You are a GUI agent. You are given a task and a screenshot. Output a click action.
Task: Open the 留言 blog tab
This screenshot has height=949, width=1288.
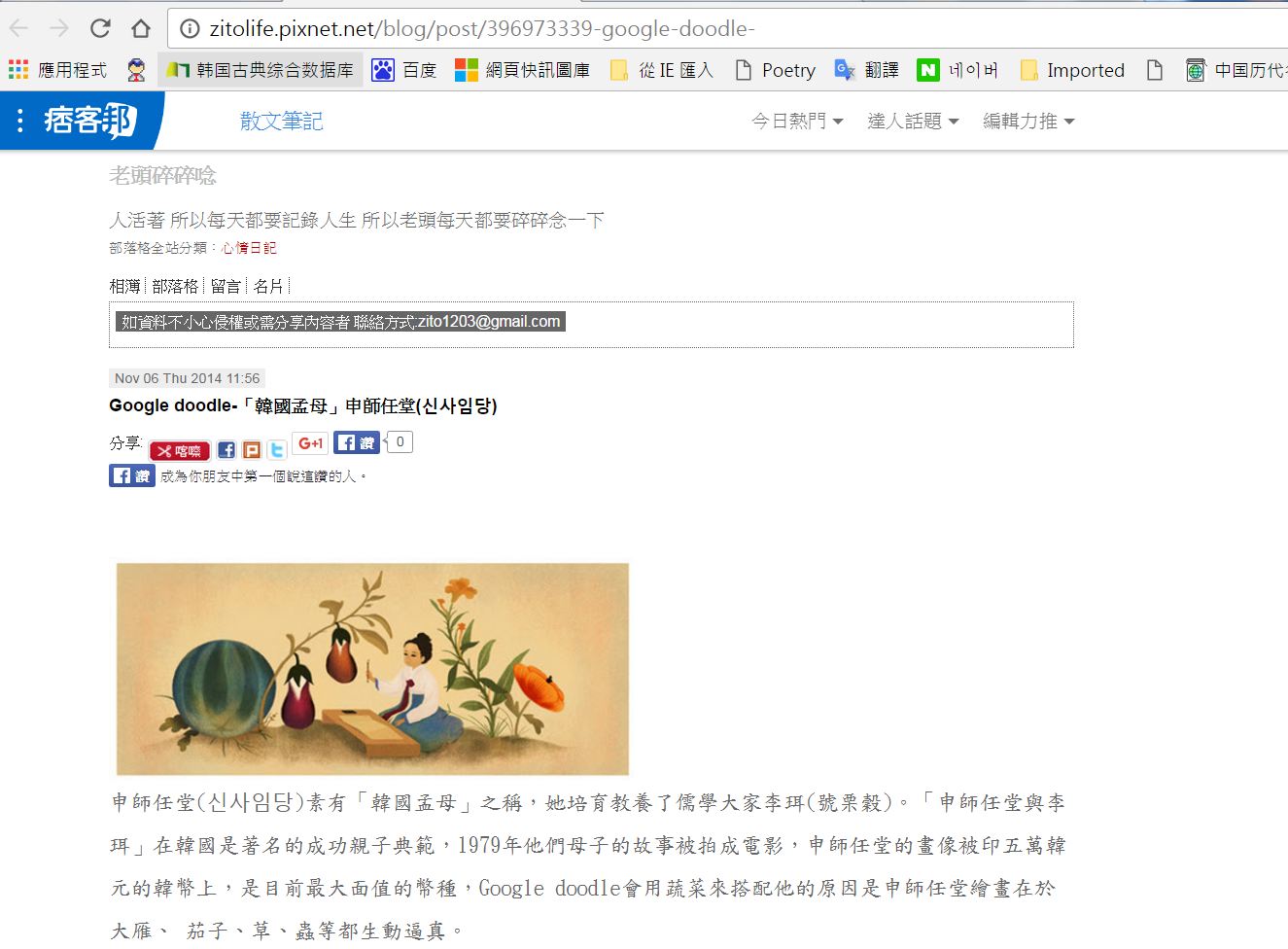pyautogui.click(x=226, y=286)
